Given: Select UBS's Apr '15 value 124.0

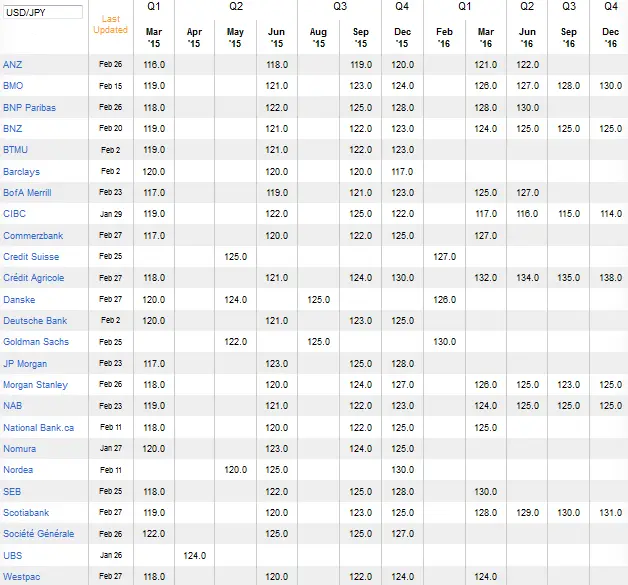Looking at the screenshot, I should pos(195,555).
